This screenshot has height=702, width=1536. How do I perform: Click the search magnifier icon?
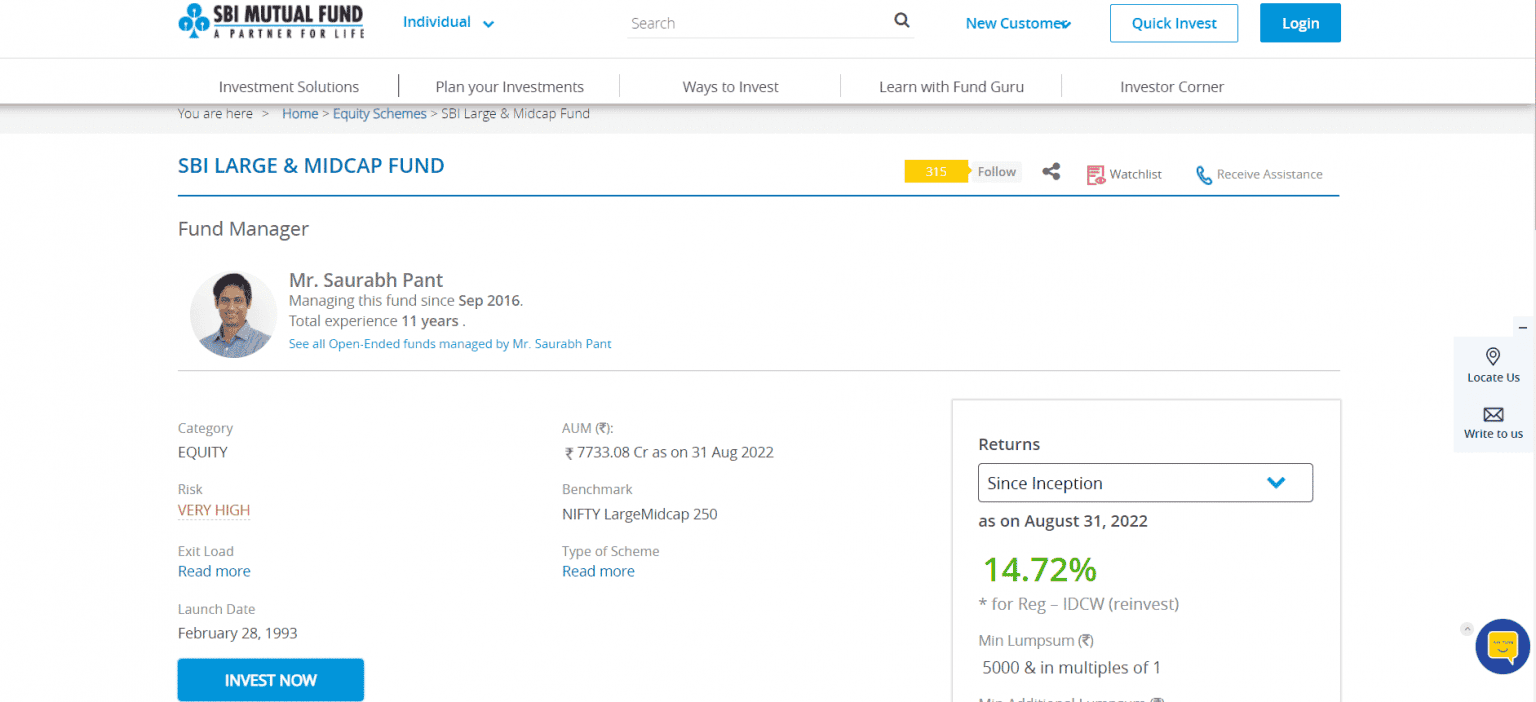click(901, 21)
